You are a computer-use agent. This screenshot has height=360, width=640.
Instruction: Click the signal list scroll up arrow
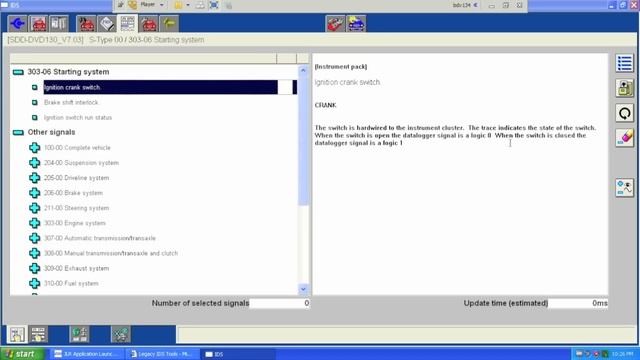(303, 71)
